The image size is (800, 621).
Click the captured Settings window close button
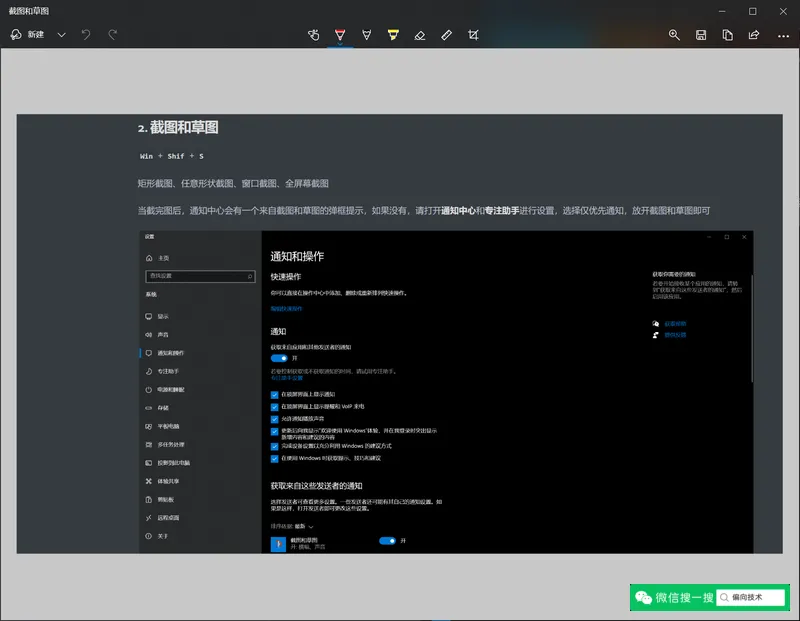click(744, 237)
